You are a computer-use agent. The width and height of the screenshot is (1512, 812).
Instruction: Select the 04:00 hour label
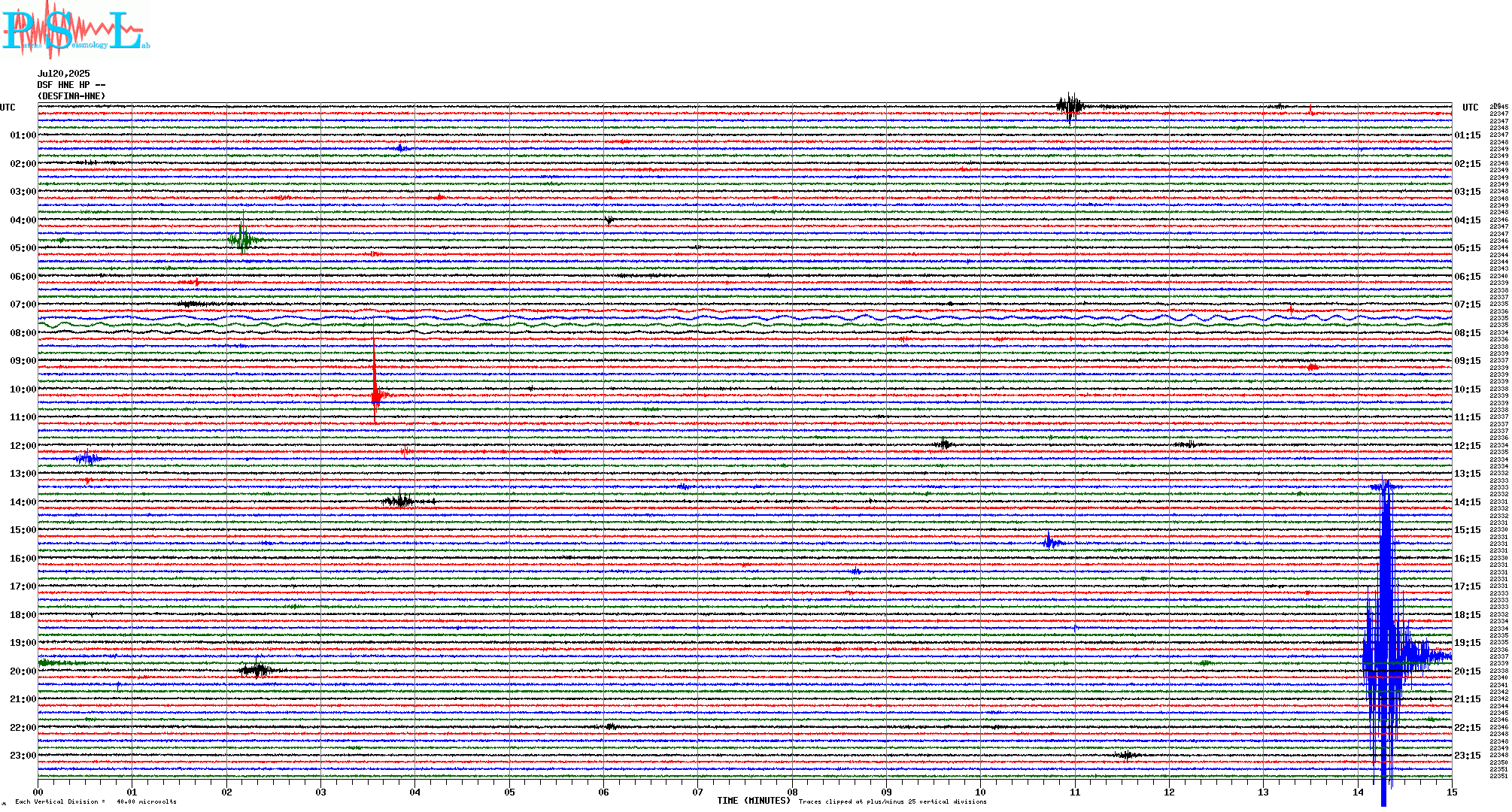[x=23, y=220]
